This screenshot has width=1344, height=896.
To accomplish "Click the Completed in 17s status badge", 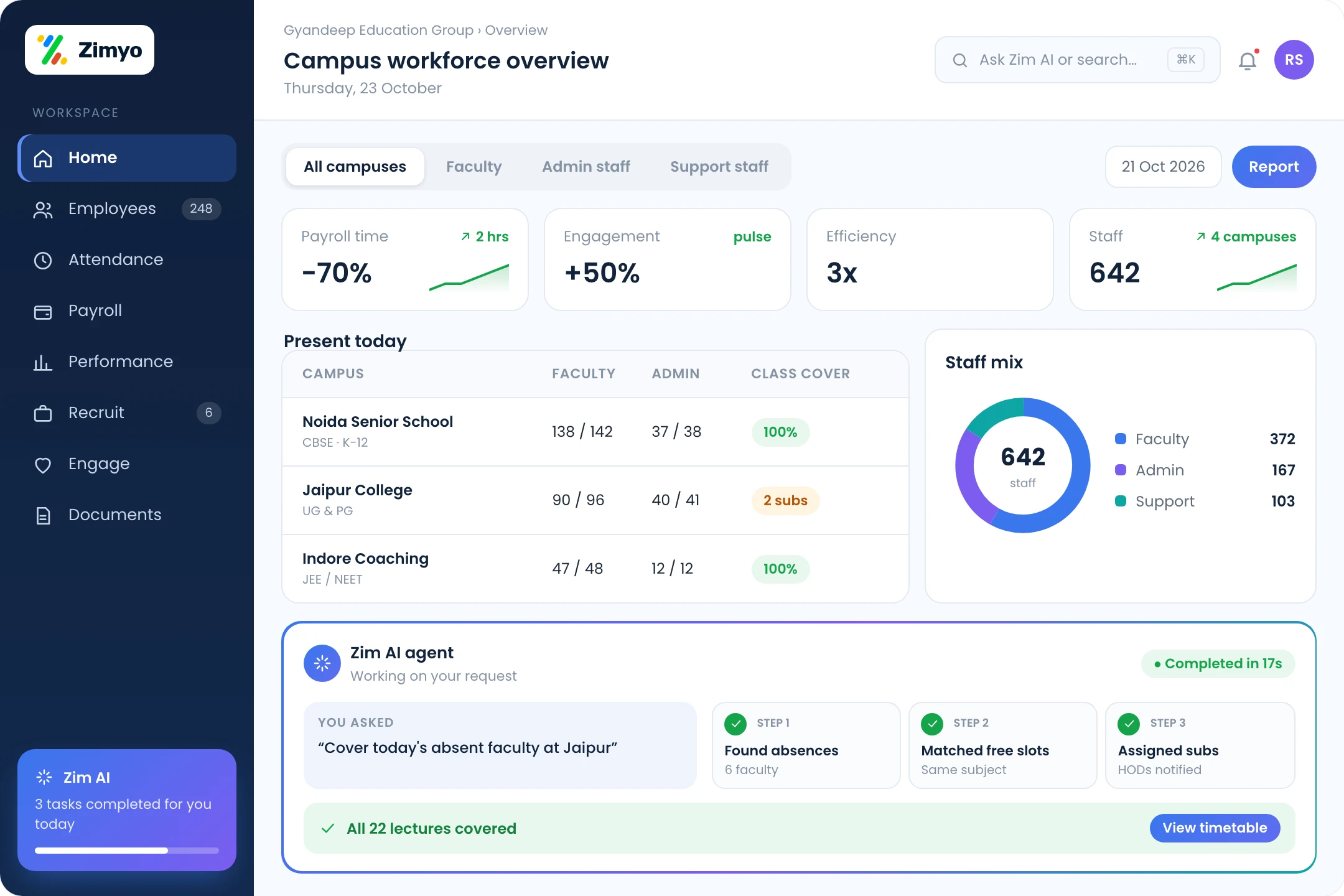I will tap(1218, 664).
